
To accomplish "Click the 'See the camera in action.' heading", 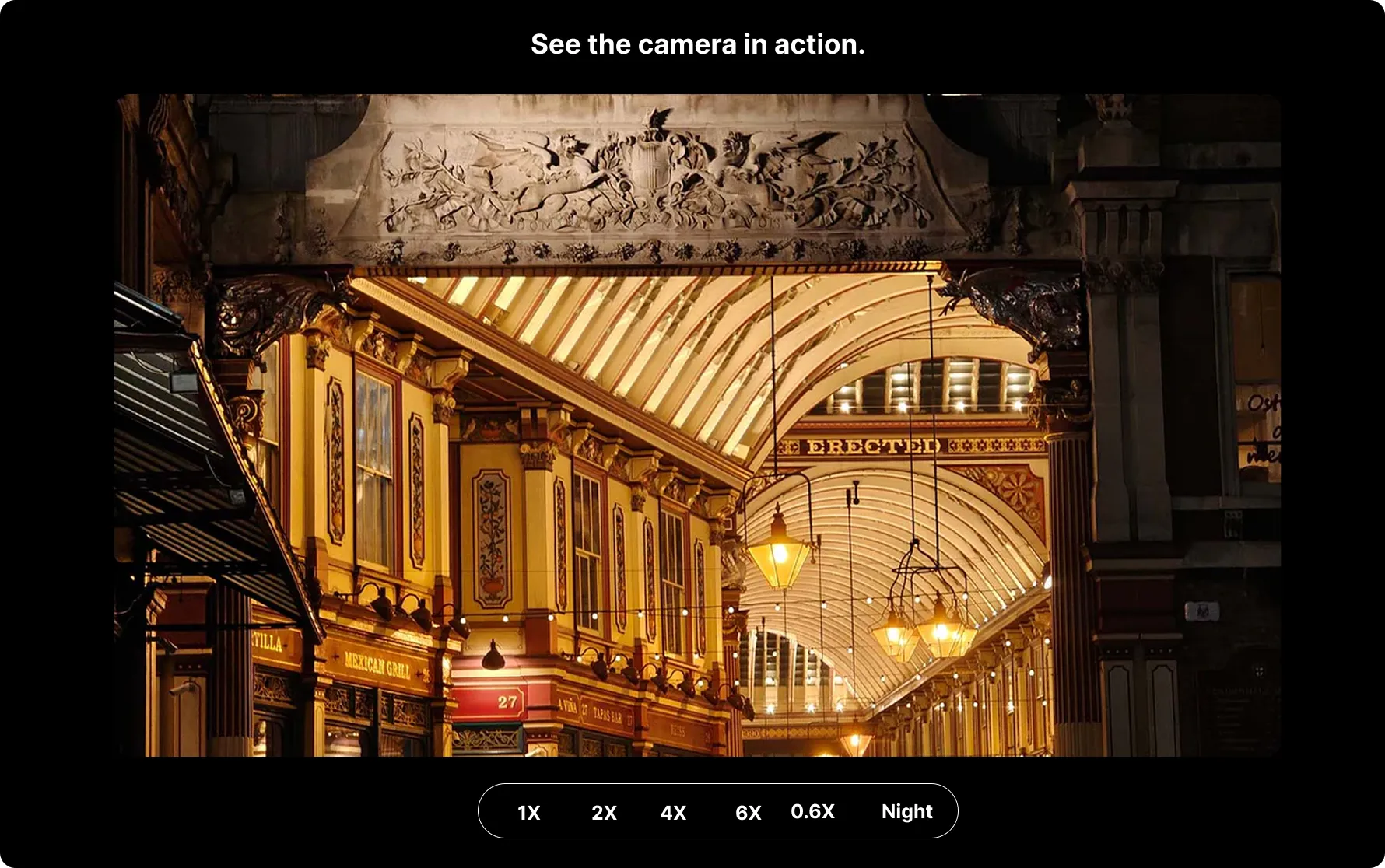I will click(697, 44).
